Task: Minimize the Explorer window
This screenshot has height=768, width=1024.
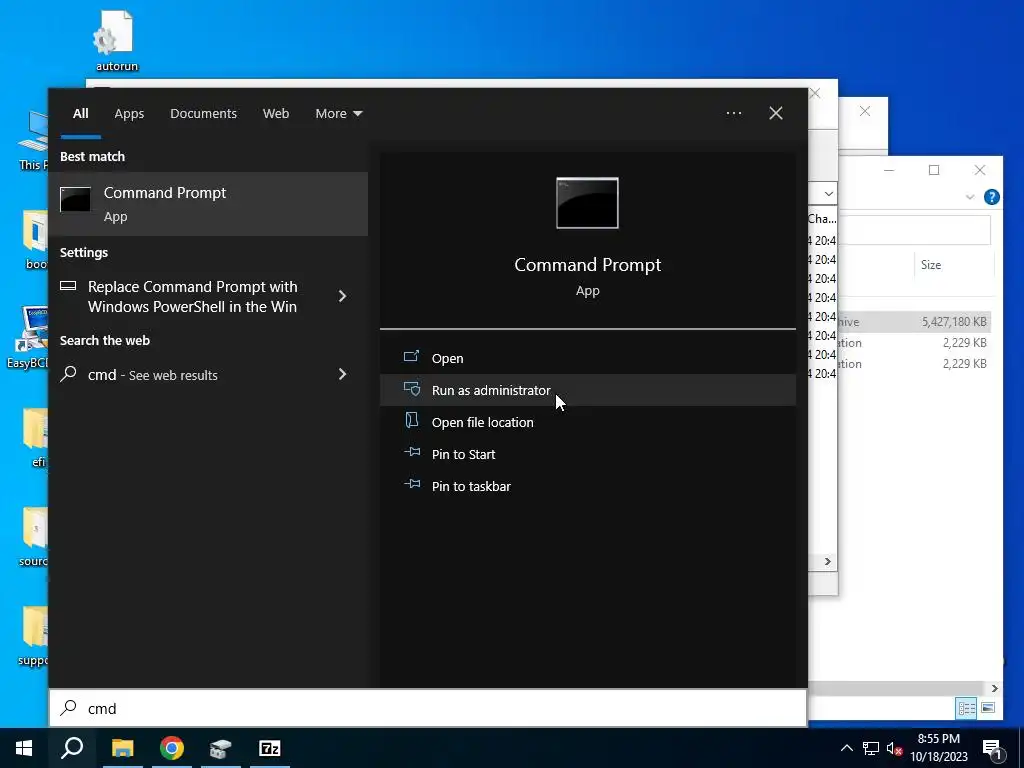Action: pyautogui.click(x=889, y=170)
